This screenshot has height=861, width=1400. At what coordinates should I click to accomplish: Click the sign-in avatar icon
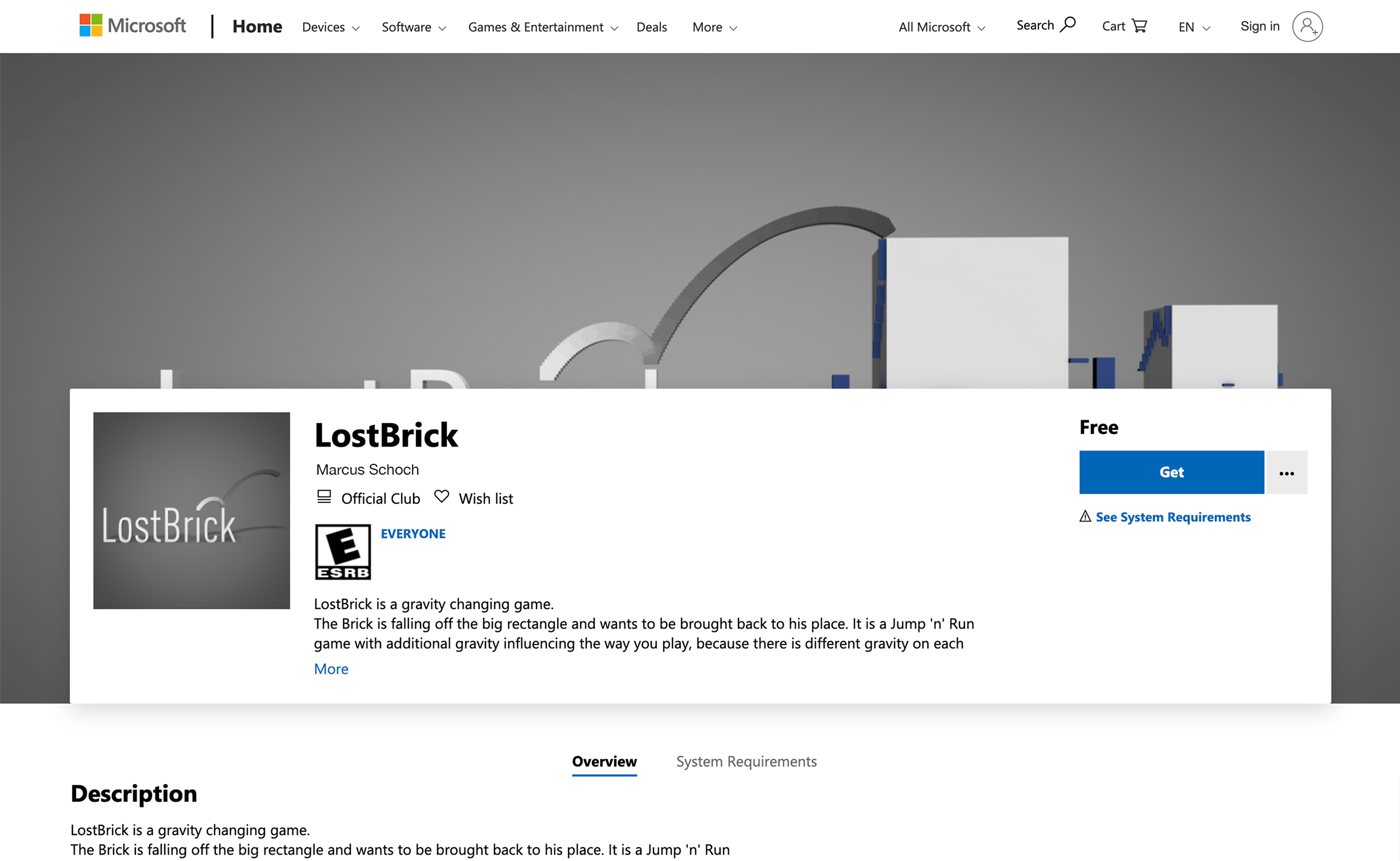[1307, 26]
